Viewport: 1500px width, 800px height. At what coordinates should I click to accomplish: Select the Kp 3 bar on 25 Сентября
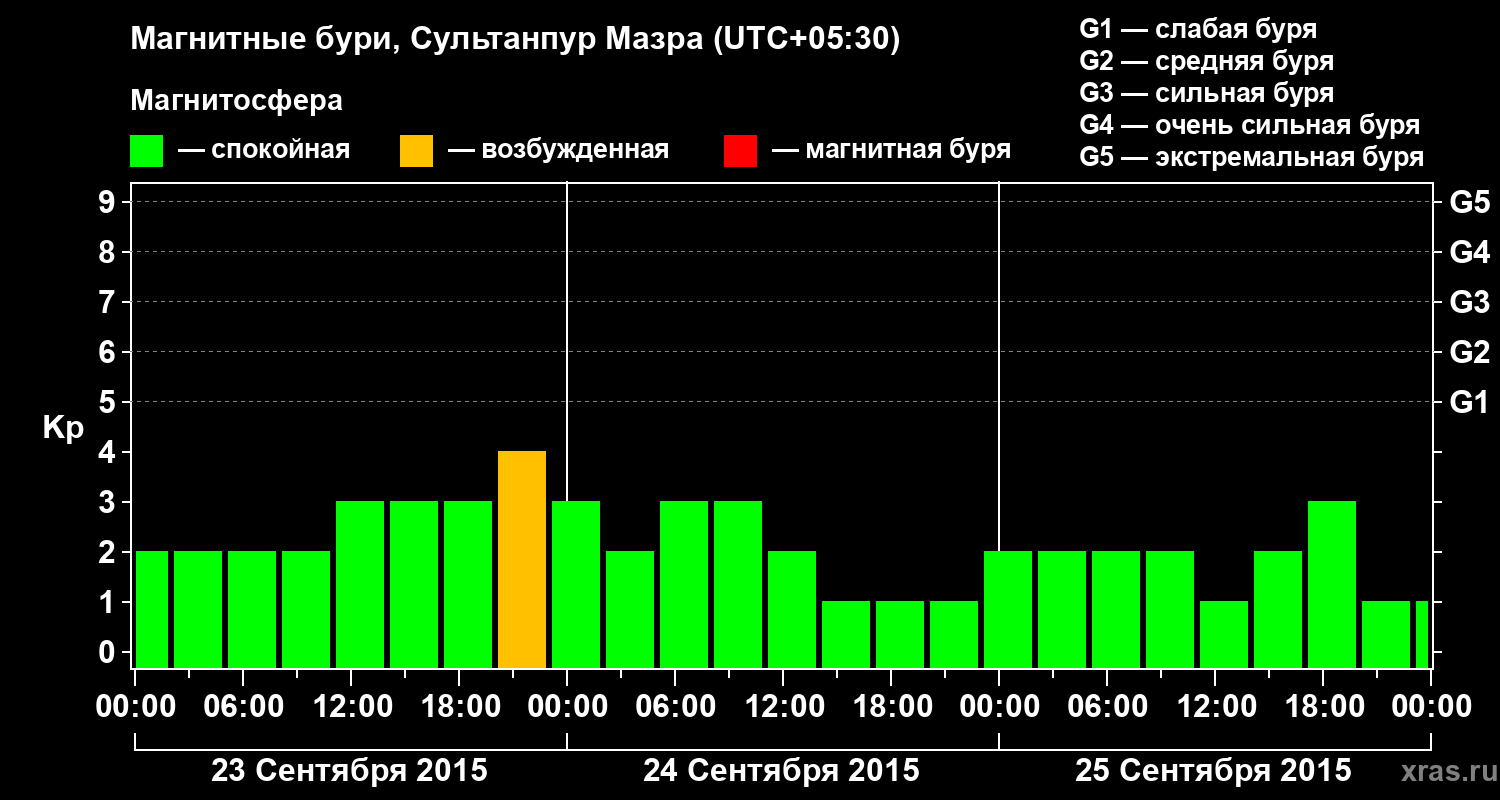tap(1332, 585)
